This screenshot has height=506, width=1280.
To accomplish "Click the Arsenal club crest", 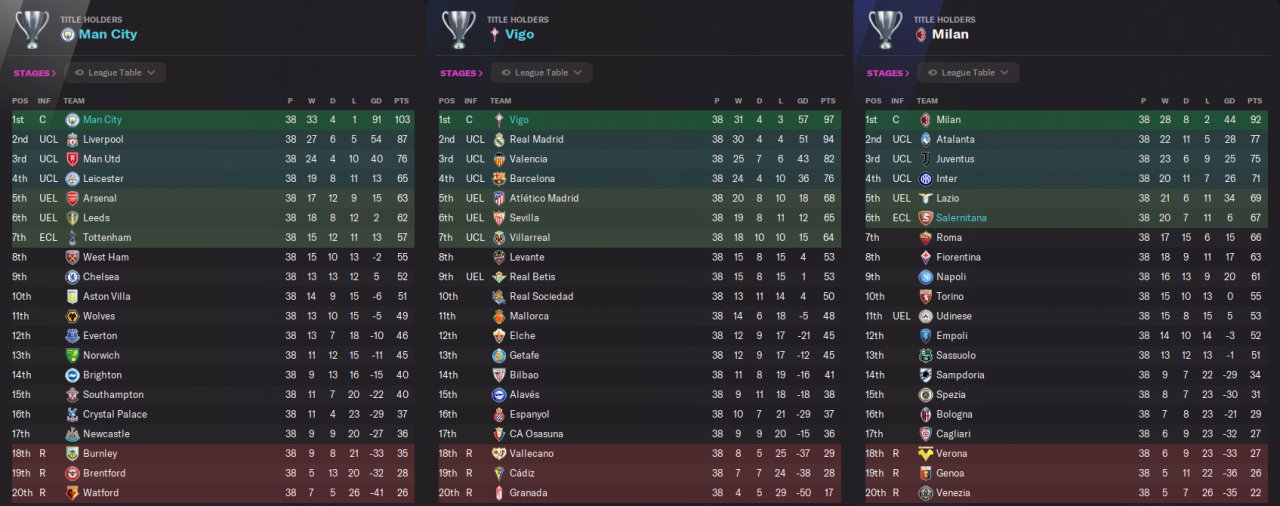I will [72, 198].
